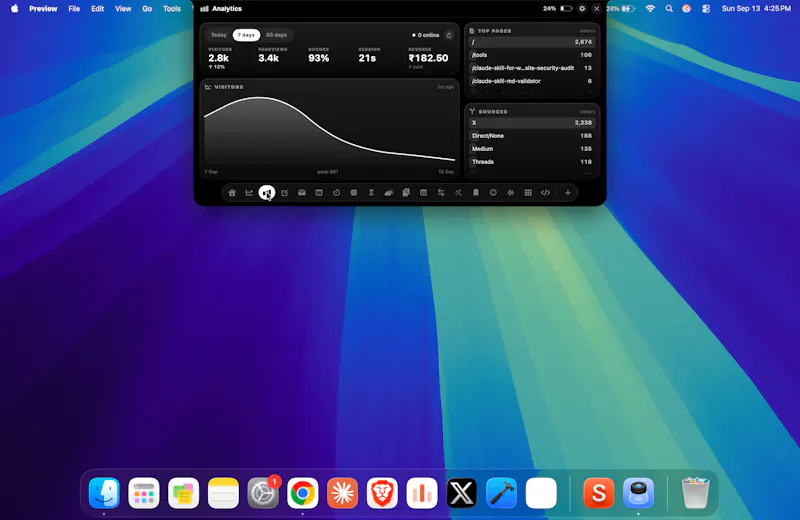Click the 'Threads' source row

(532, 162)
